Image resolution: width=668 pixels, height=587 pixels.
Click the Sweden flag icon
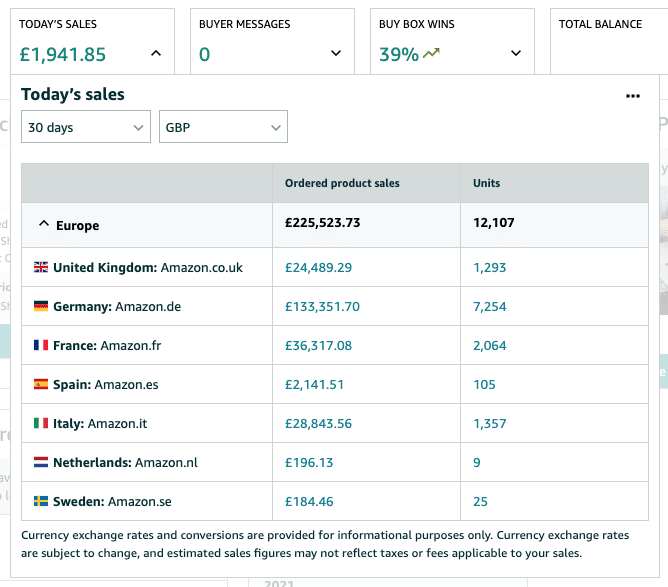41,501
